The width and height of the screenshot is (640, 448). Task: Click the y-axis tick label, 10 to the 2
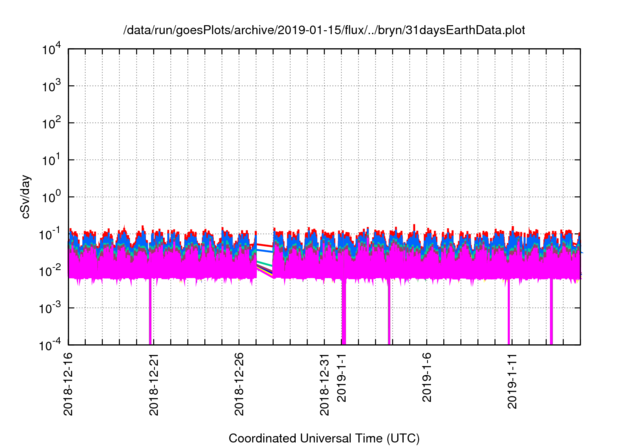pos(51,124)
